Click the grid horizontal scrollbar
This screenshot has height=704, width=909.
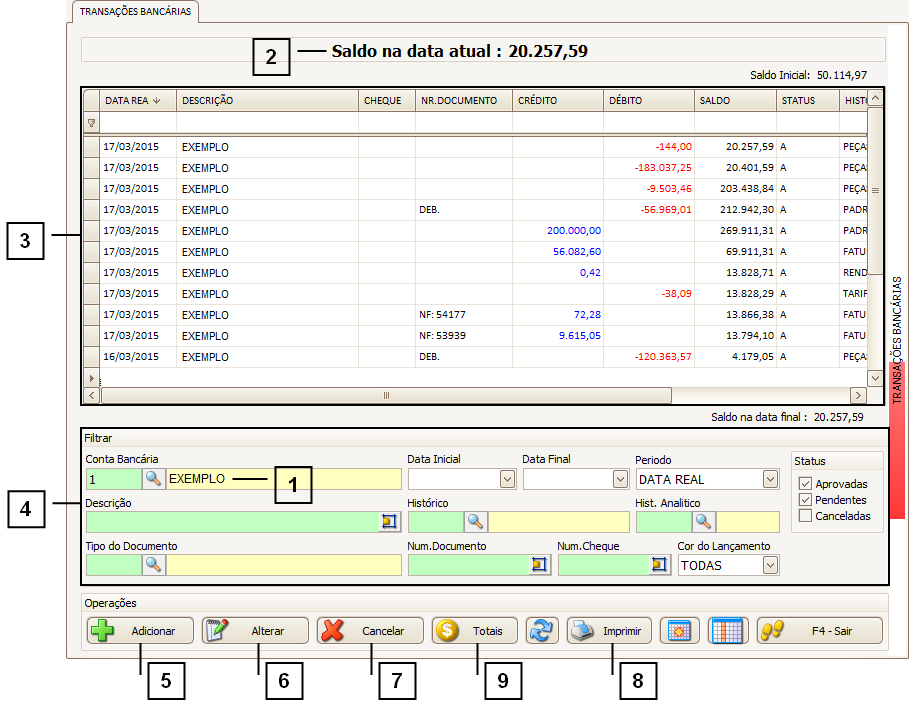[385, 395]
